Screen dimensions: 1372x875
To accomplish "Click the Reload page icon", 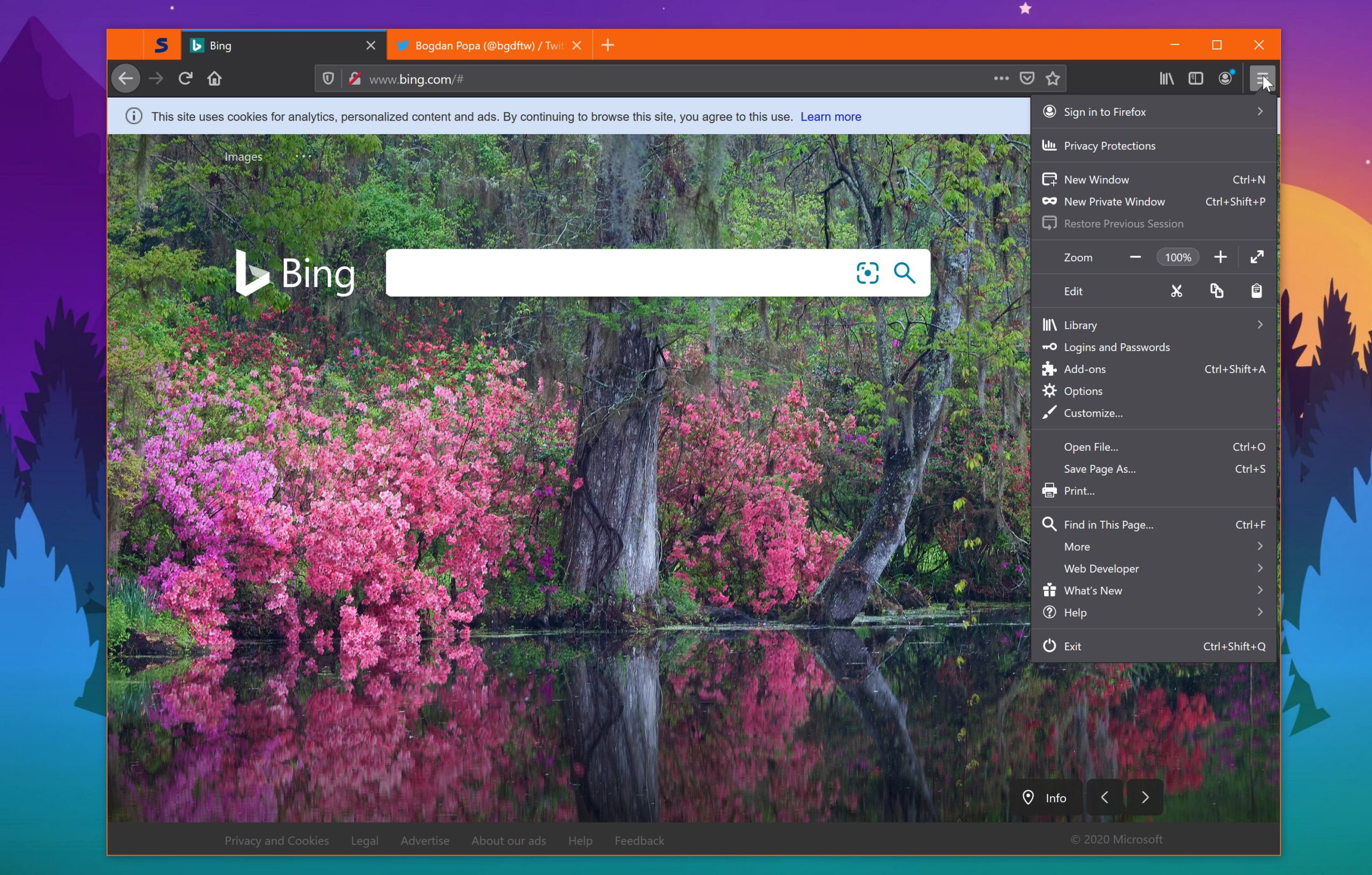I will click(x=185, y=79).
